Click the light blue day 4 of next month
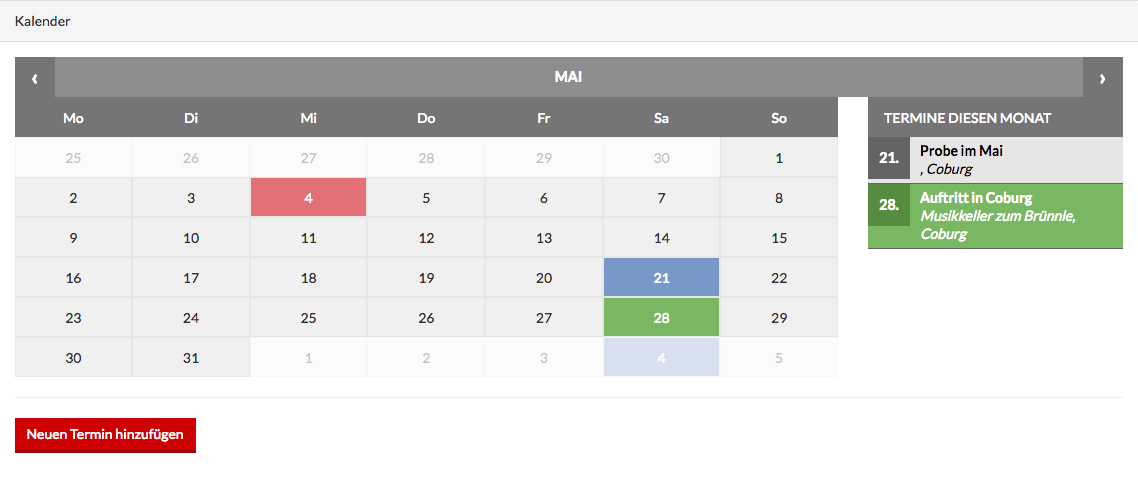 coord(661,358)
